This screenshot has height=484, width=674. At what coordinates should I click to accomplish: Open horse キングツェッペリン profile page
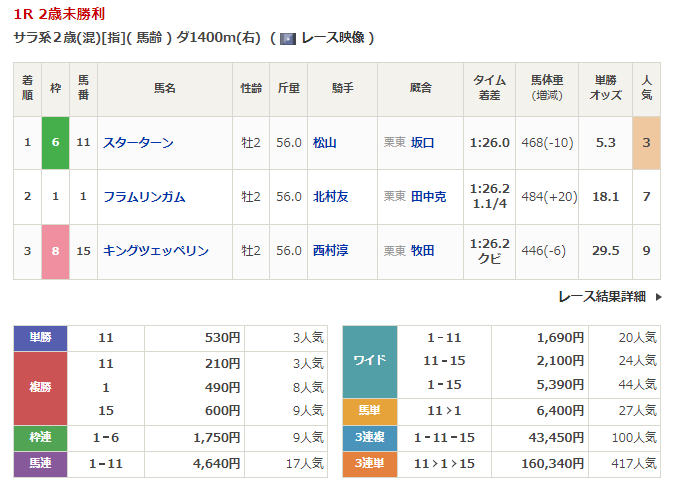pos(156,251)
